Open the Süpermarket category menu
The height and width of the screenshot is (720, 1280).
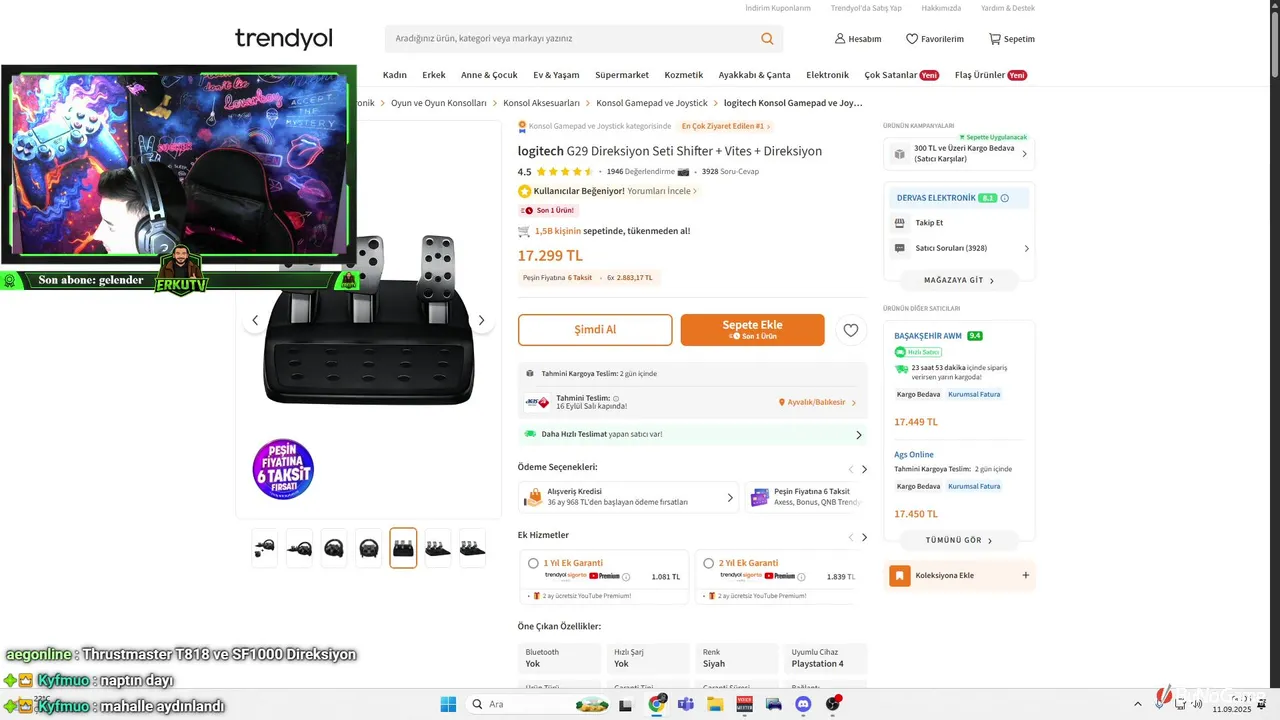click(622, 75)
